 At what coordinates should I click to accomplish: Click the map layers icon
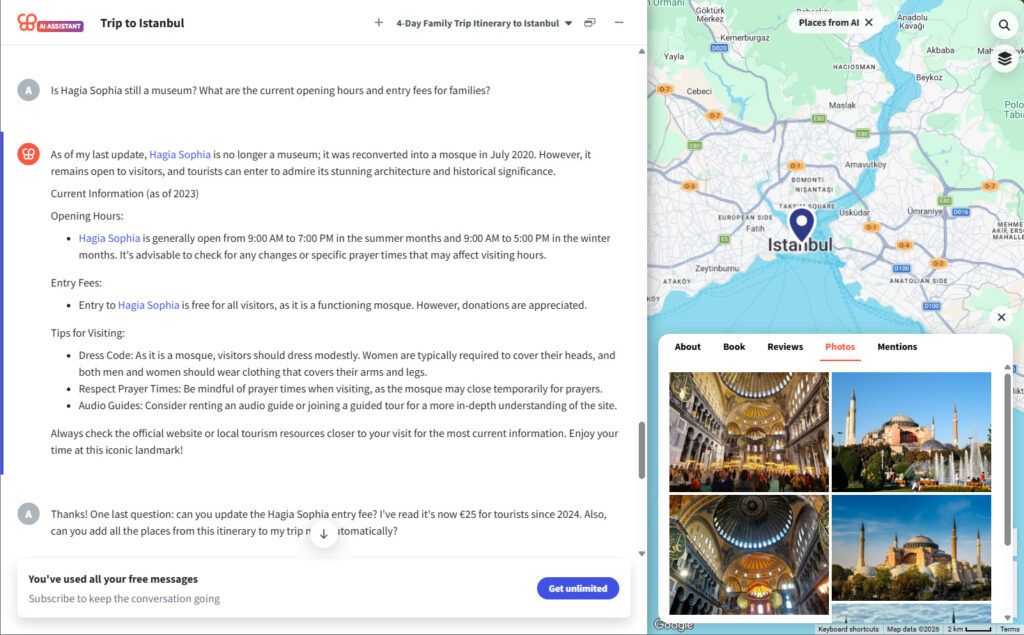[x=1004, y=58]
